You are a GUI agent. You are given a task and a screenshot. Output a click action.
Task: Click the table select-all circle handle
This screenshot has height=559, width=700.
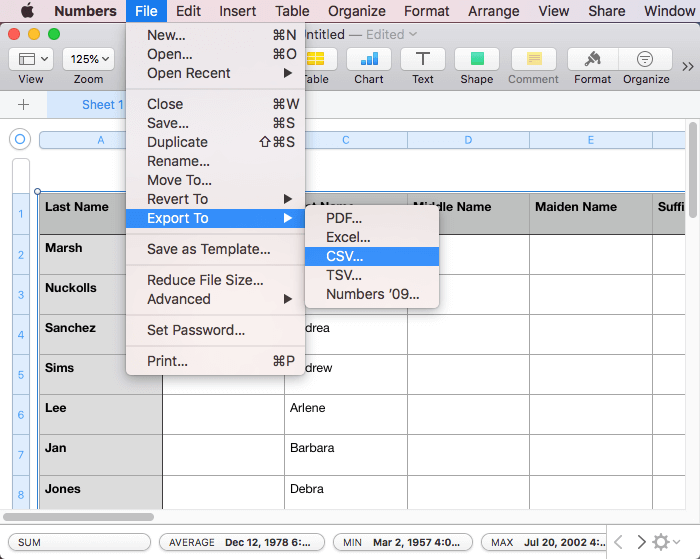pos(20,139)
